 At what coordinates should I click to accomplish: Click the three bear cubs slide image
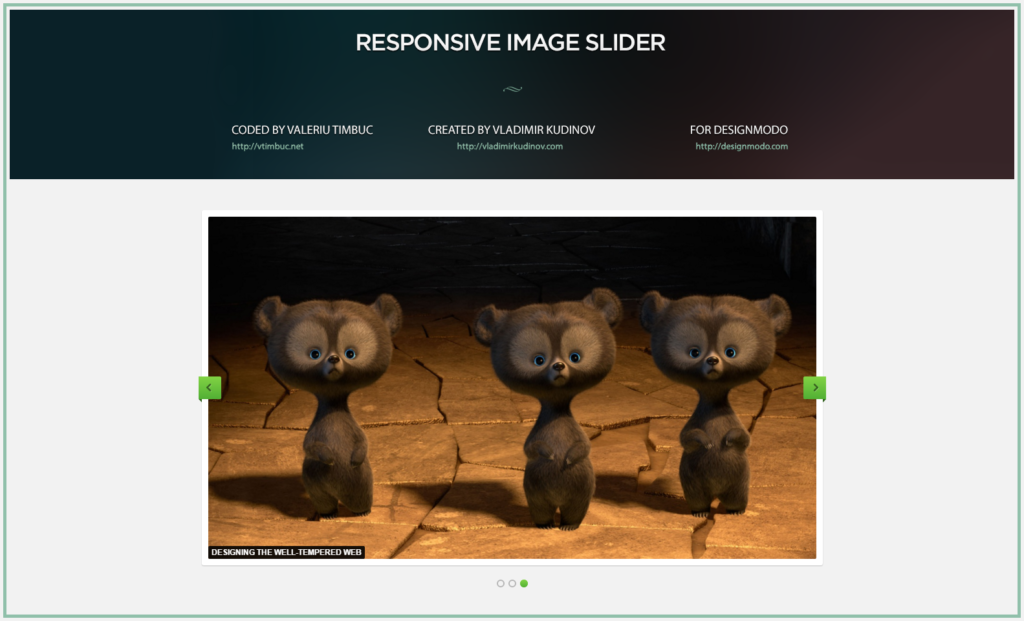tap(512, 388)
